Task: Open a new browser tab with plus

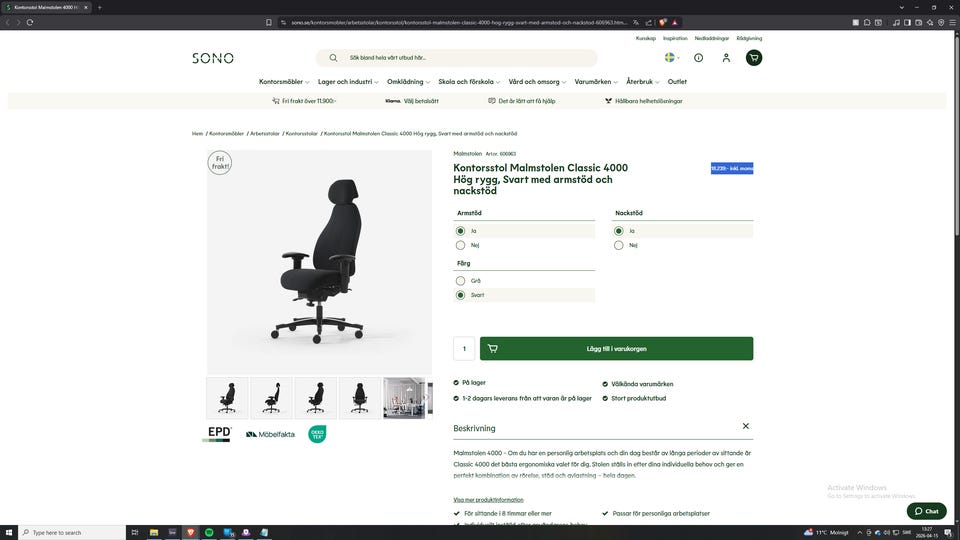Action: click(100, 7)
